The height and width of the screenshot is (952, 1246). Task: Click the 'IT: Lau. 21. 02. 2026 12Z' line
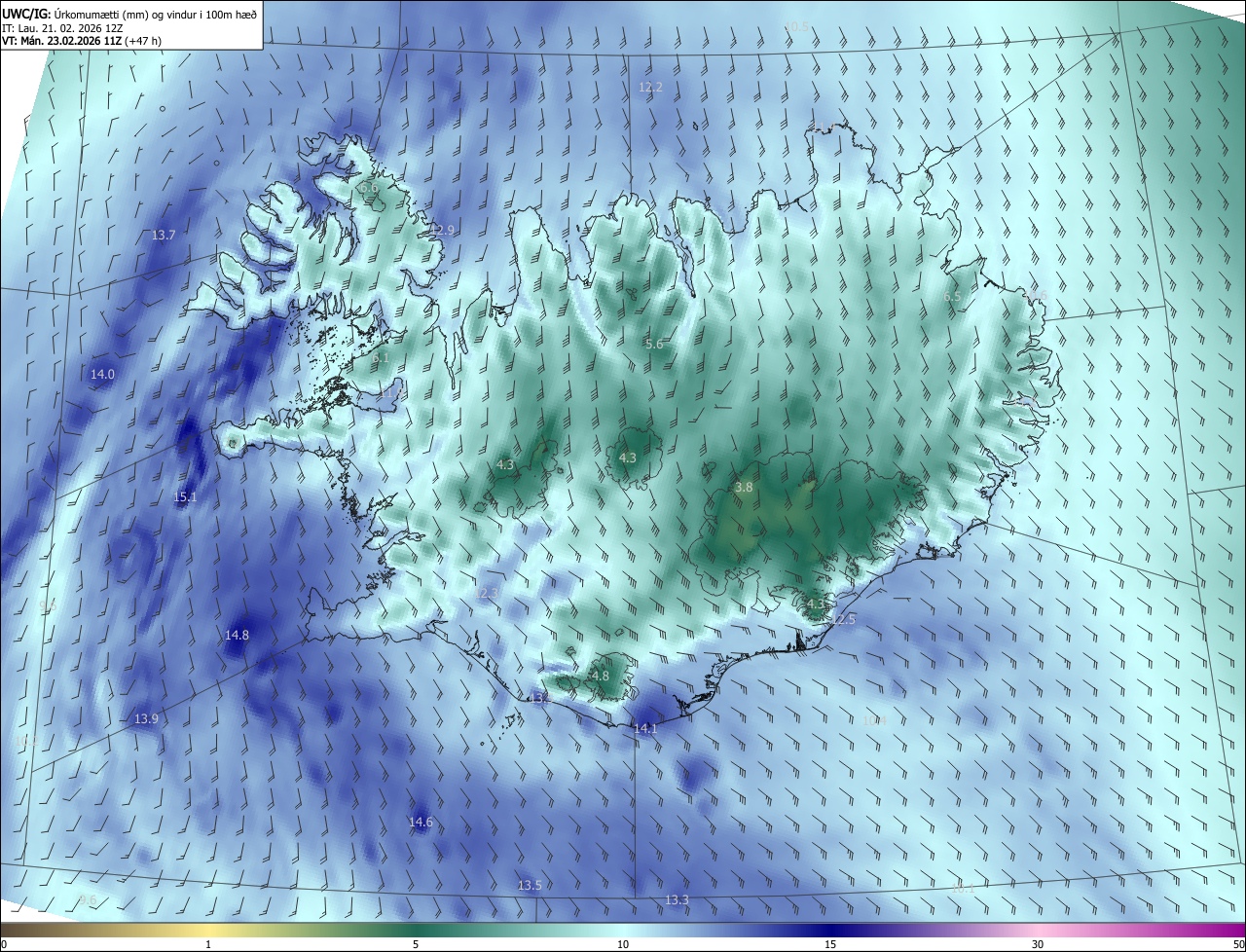tap(61, 28)
